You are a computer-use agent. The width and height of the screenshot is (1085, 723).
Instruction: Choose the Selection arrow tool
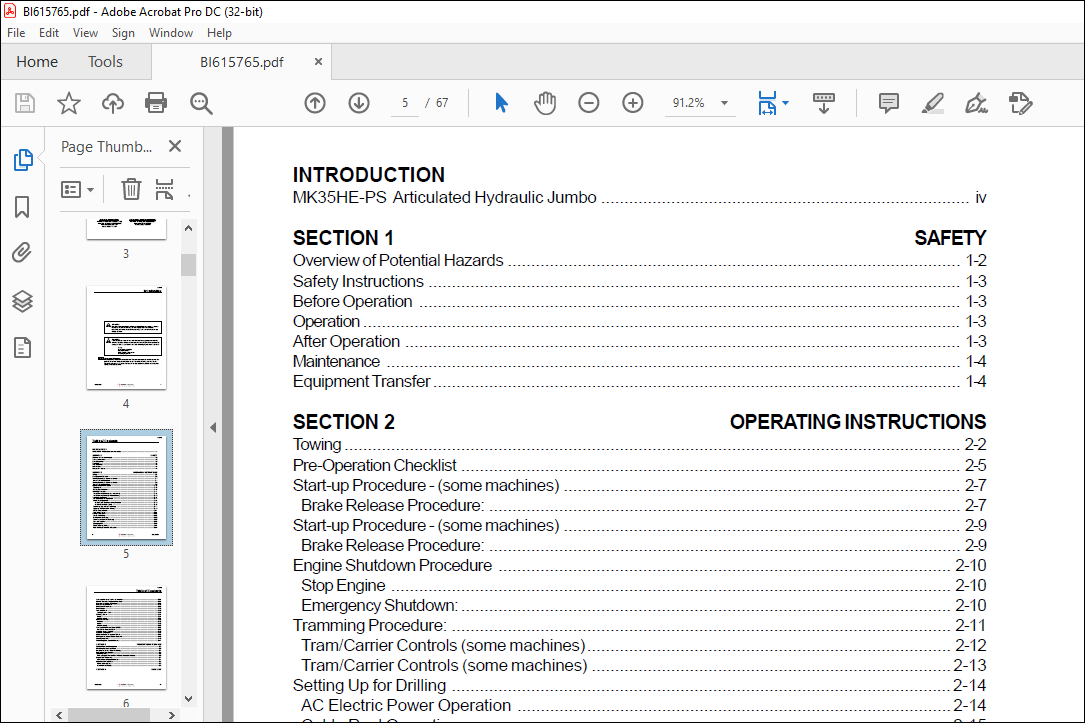point(502,103)
